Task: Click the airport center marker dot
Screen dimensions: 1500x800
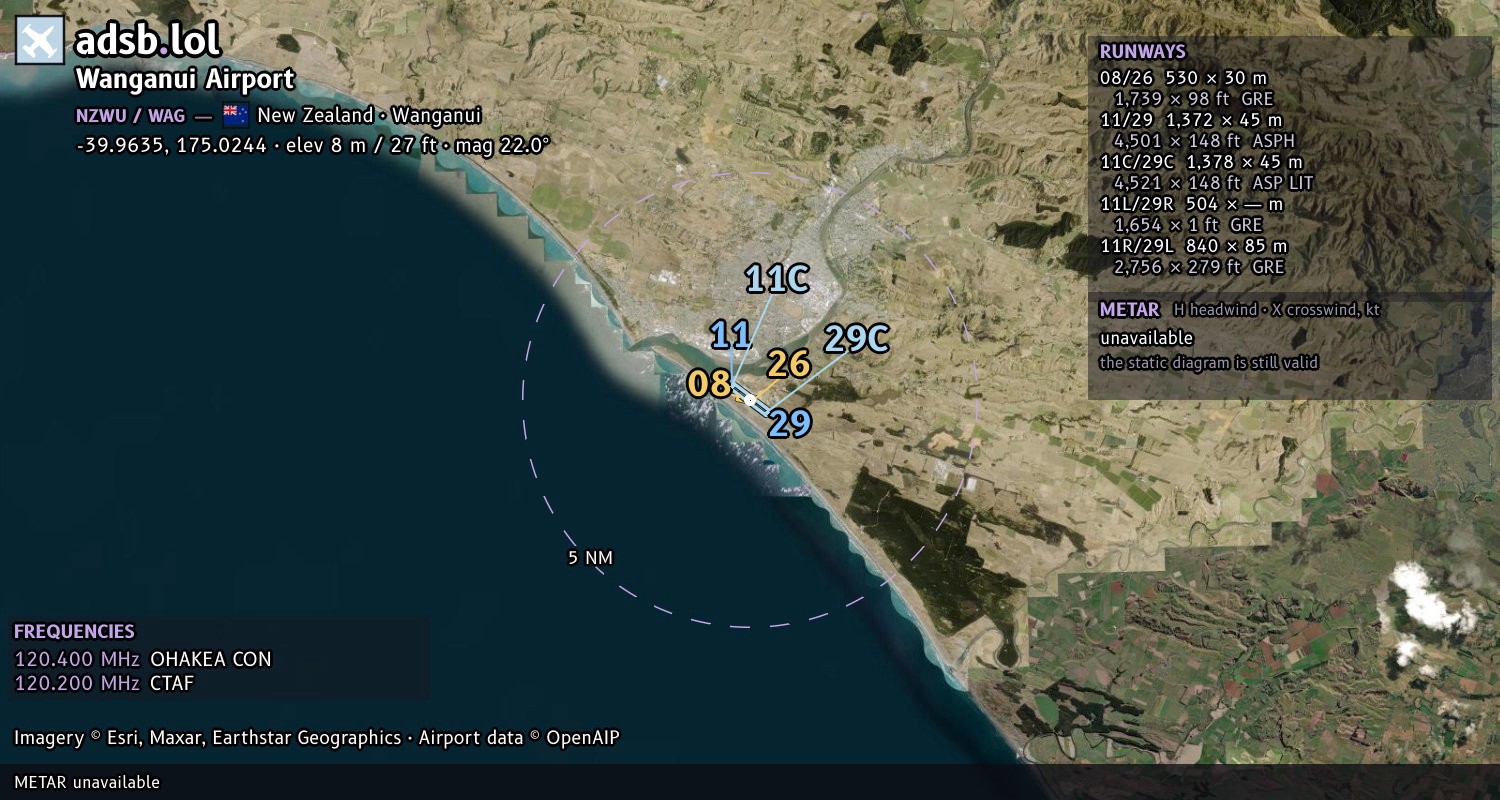Action: pyautogui.click(x=750, y=399)
